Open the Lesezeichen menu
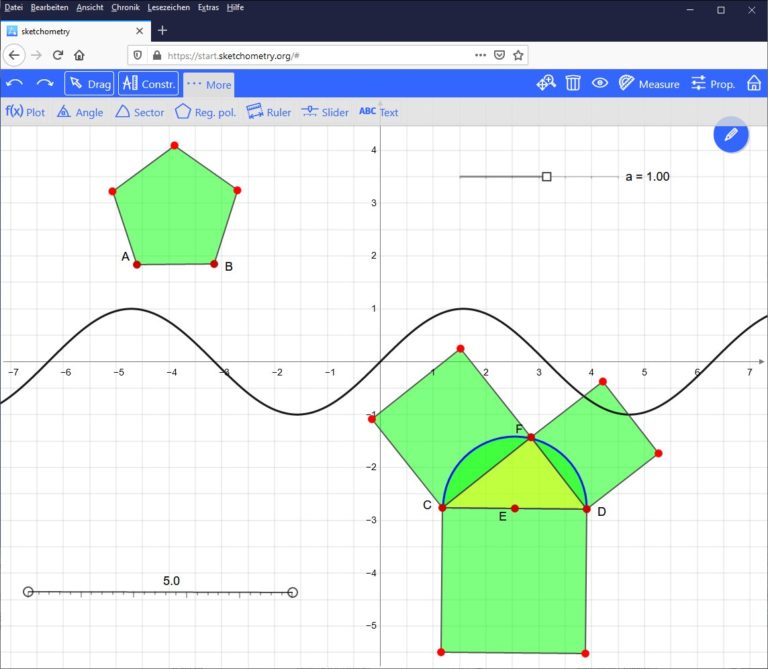Image resolution: width=768 pixels, height=669 pixels. point(168,7)
